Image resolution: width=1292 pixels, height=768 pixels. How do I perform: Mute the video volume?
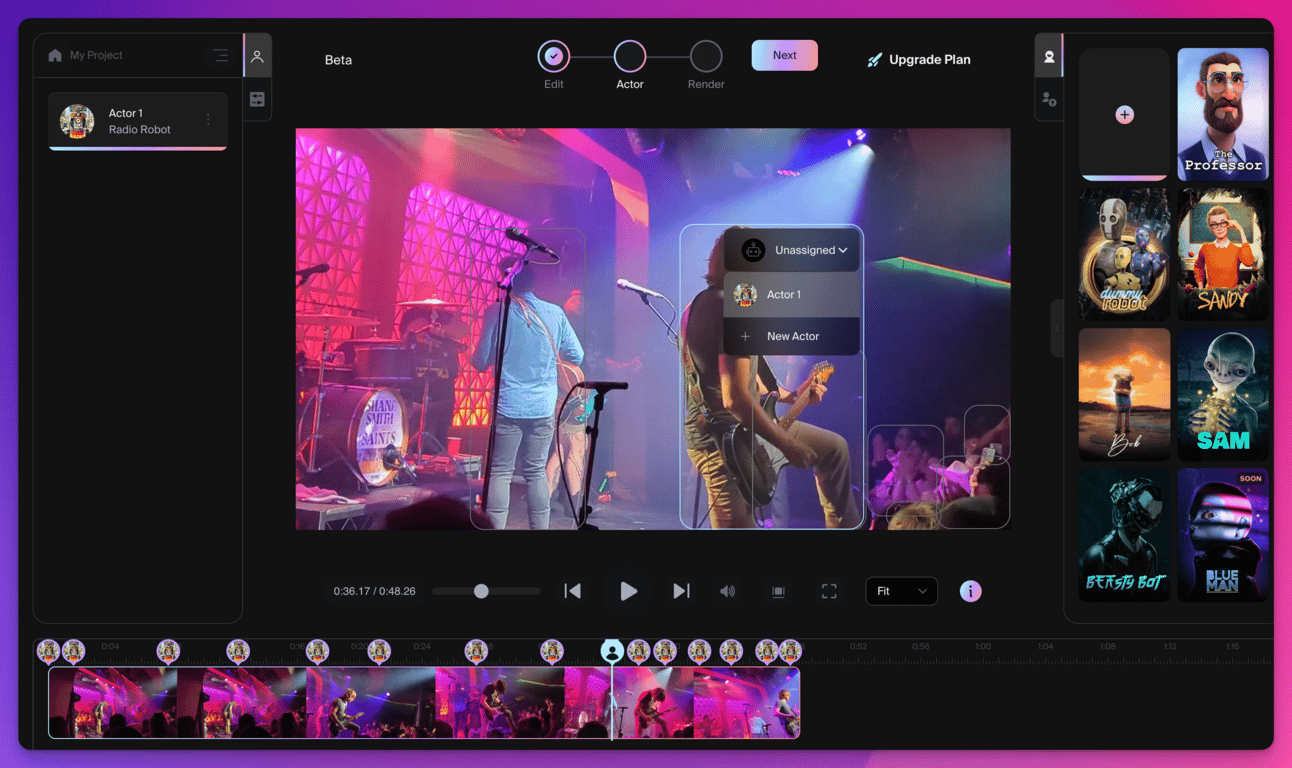coord(727,591)
